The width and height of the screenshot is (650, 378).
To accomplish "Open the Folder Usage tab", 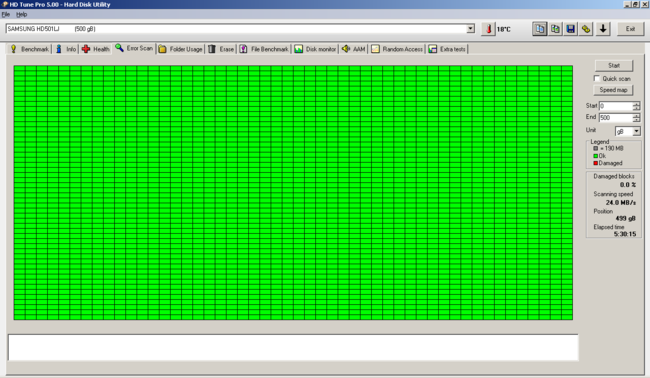I will (x=181, y=49).
